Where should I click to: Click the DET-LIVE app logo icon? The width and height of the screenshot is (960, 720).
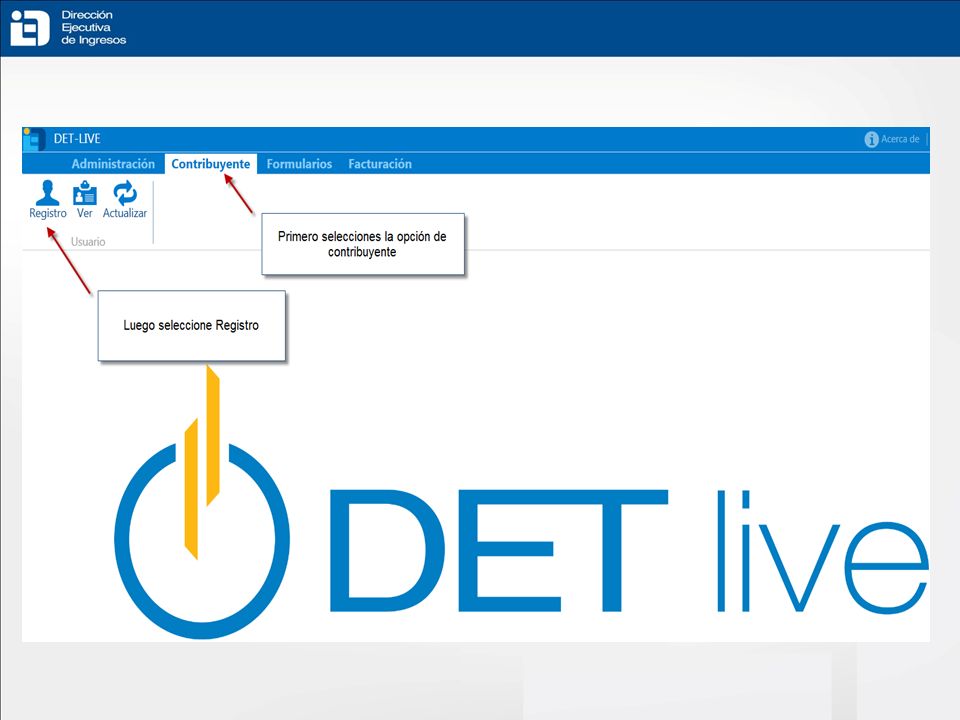tap(34, 140)
